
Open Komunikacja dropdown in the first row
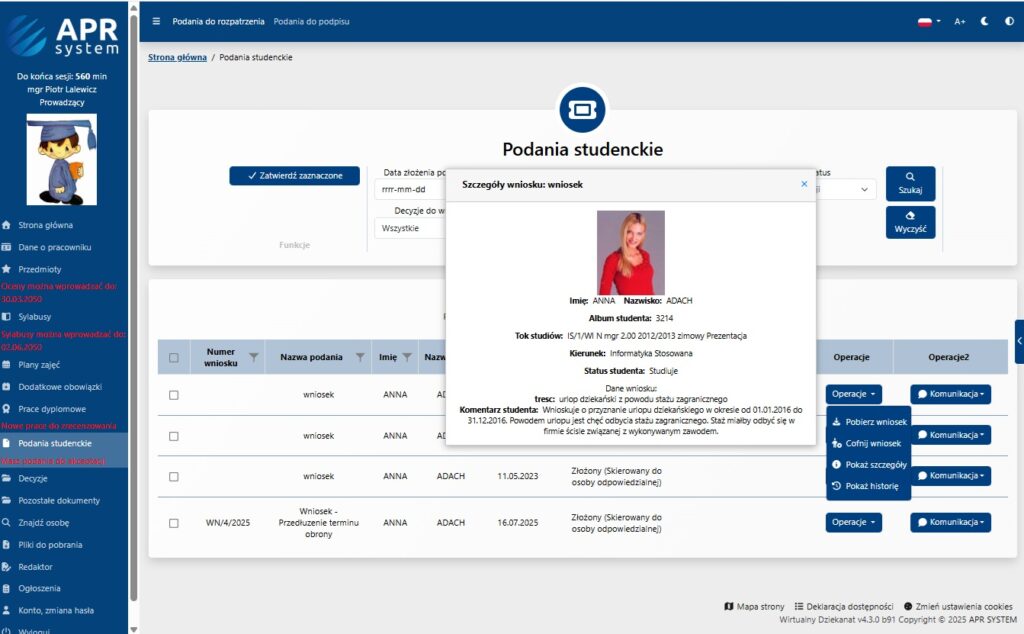950,395
